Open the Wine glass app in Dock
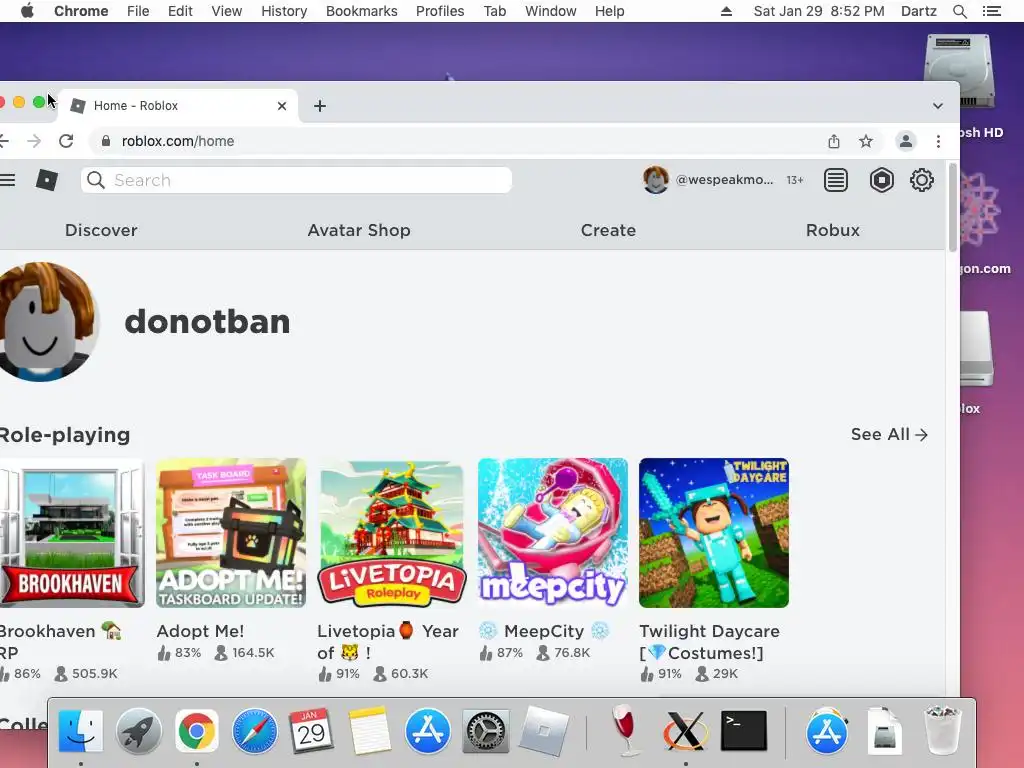Screen dimensions: 1024x768 pos(626,731)
